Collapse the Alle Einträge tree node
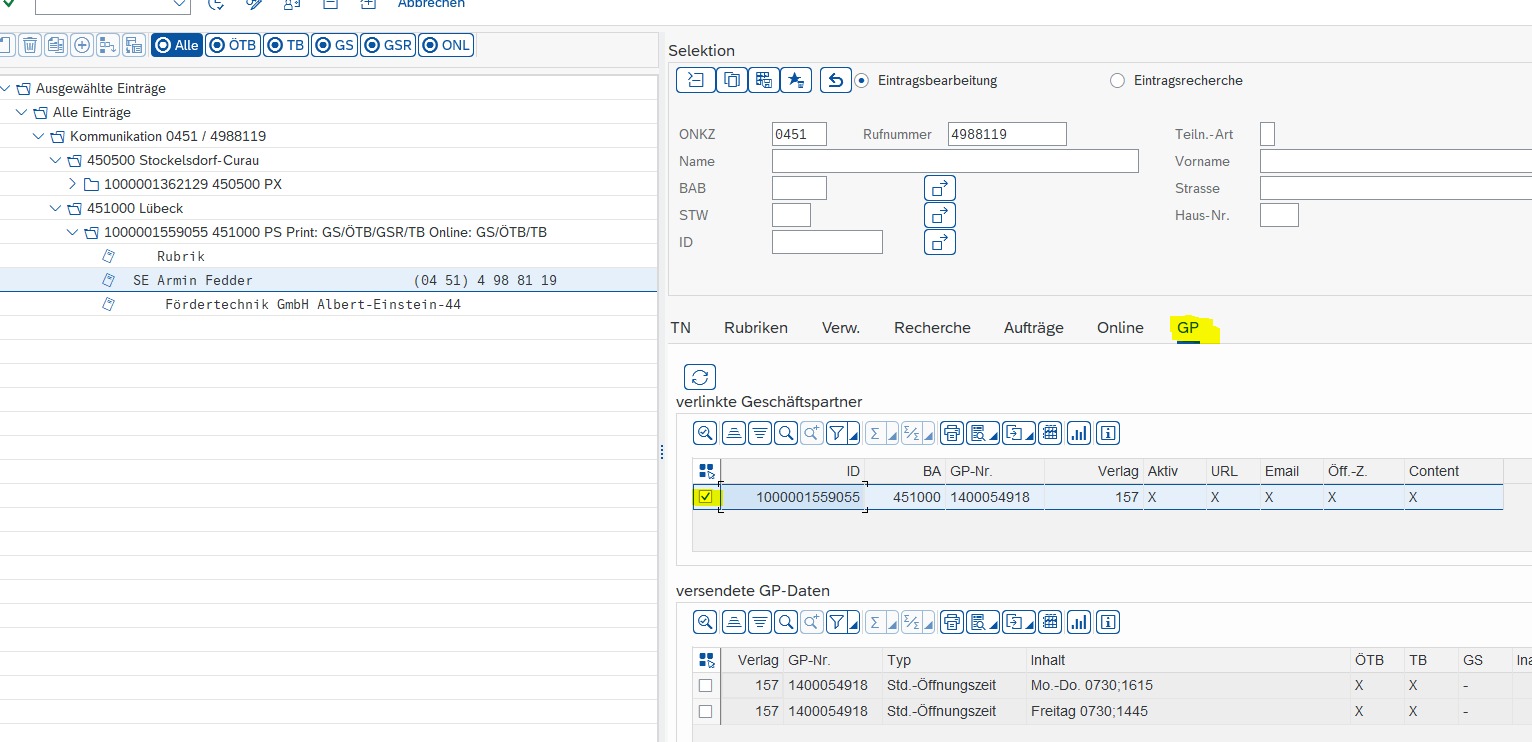1532x742 pixels. 21,112
